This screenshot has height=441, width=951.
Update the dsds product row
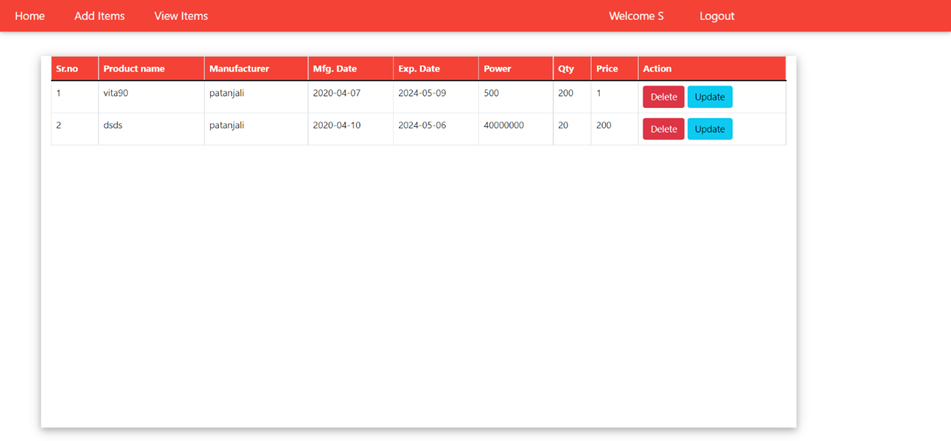pos(709,129)
